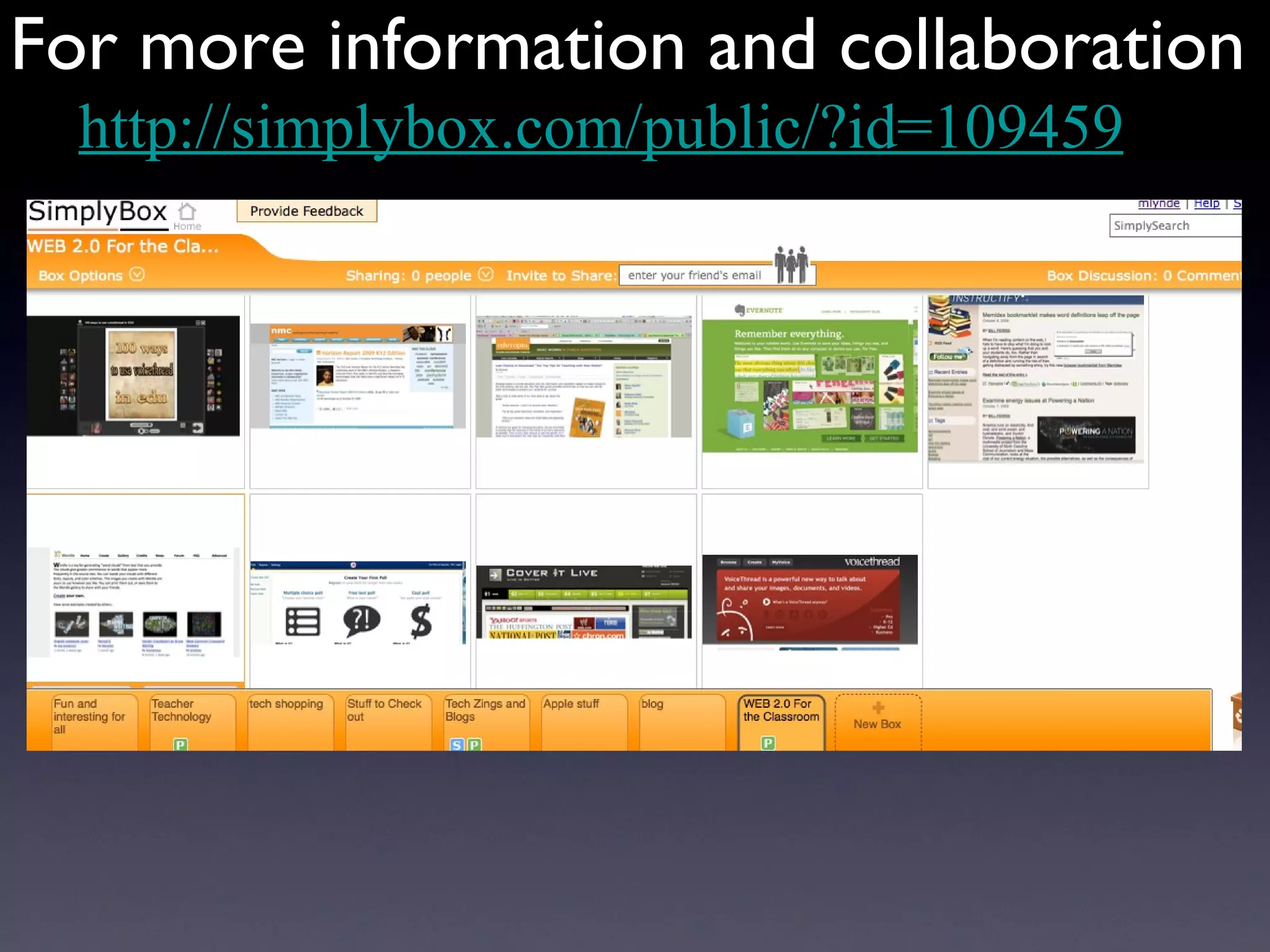Open the Evernote Remember everything thumbnail
This screenshot has height=952, width=1270.
tap(809, 377)
